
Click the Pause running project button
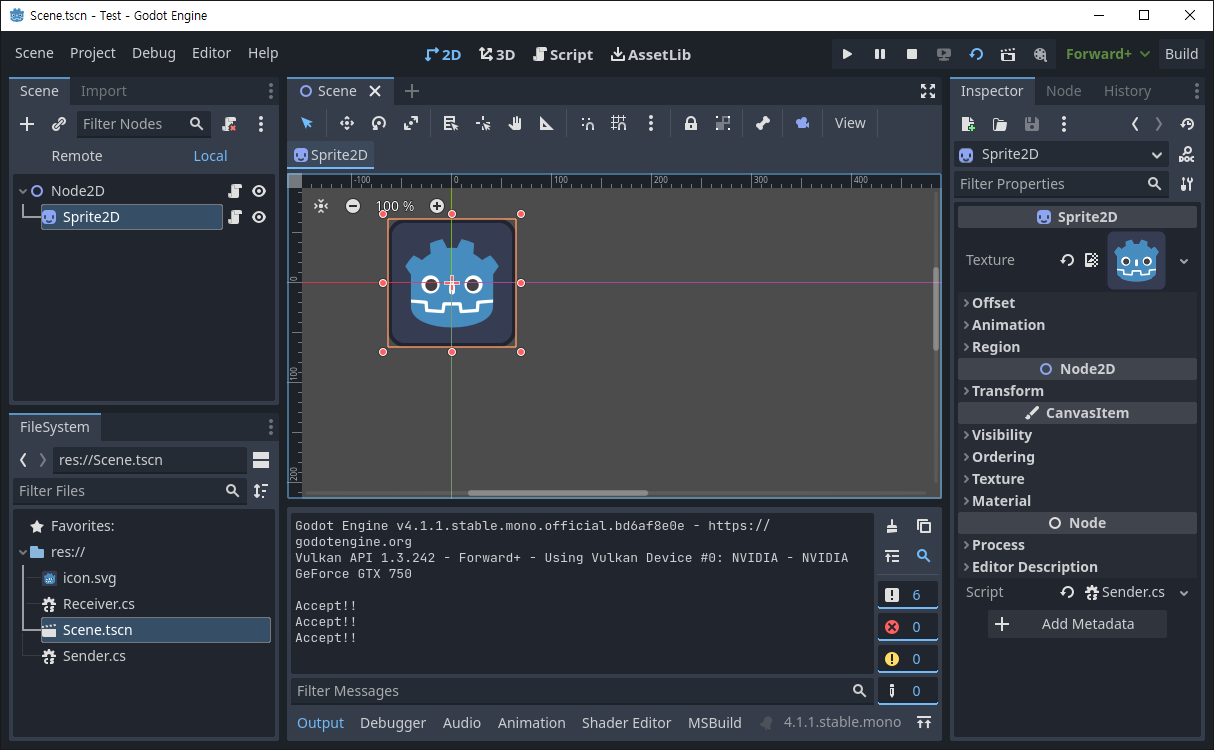tap(880, 54)
